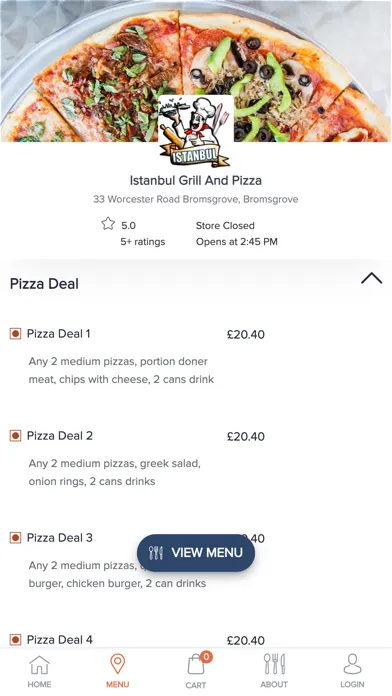Open the About cutlery icon
This screenshot has width=392, height=696.
[274, 664]
